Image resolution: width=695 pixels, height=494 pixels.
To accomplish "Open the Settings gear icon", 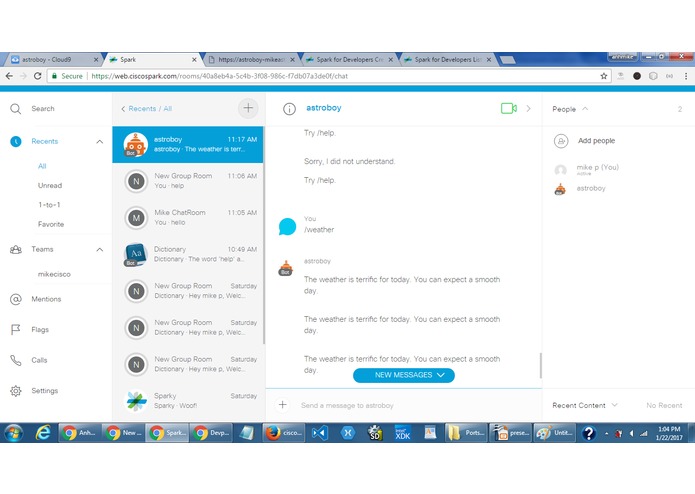I will pyautogui.click(x=16, y=391).
